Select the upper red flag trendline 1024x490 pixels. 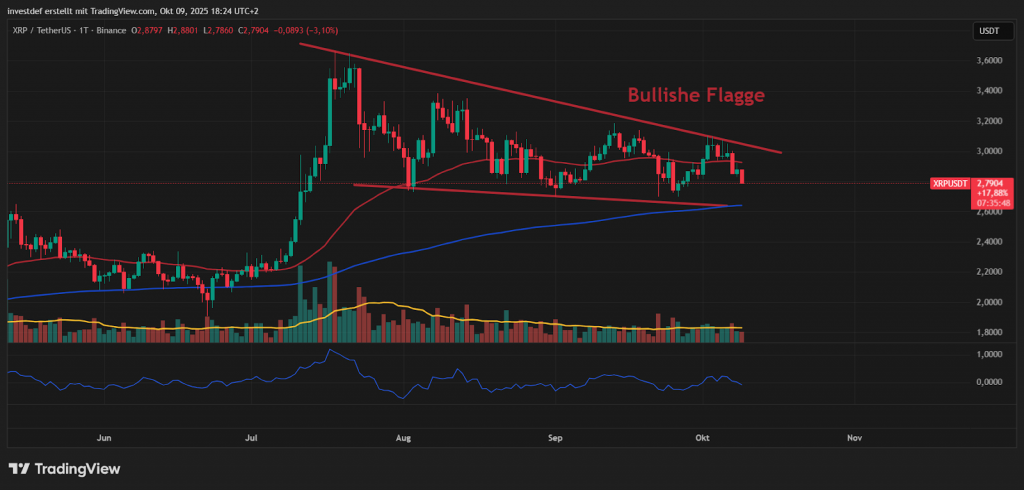(540, 98)
